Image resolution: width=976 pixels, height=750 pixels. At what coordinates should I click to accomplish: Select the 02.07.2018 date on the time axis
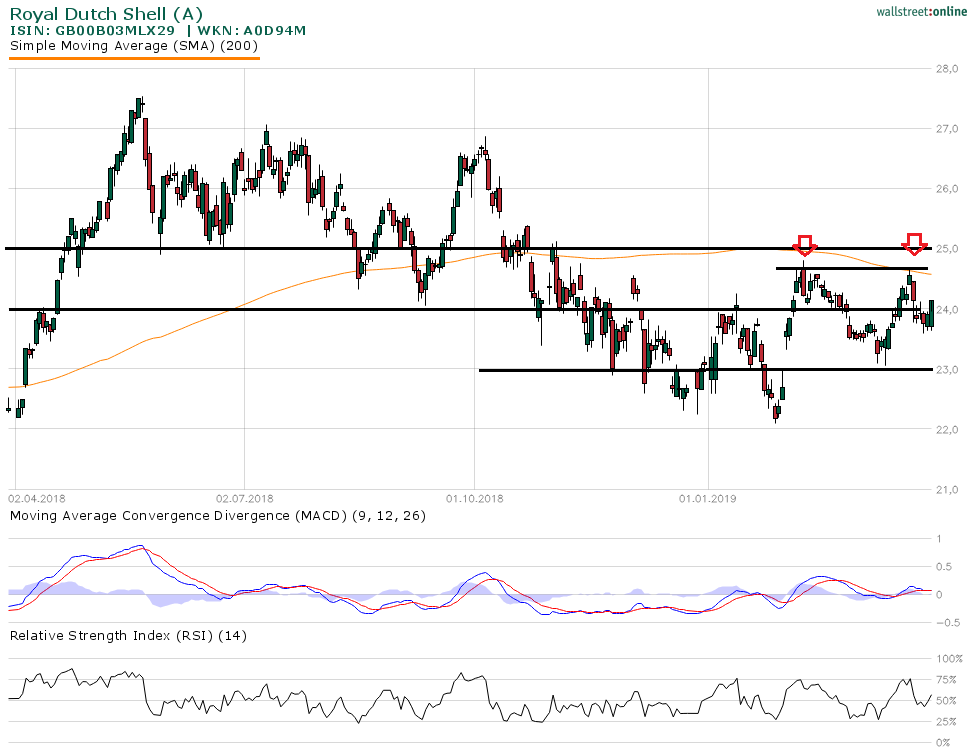click(245, 496)
